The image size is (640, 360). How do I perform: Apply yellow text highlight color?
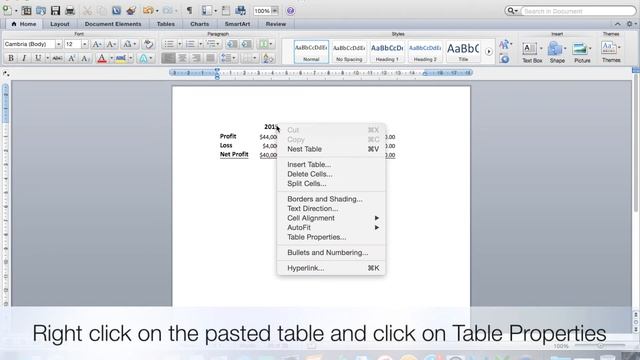121,58
